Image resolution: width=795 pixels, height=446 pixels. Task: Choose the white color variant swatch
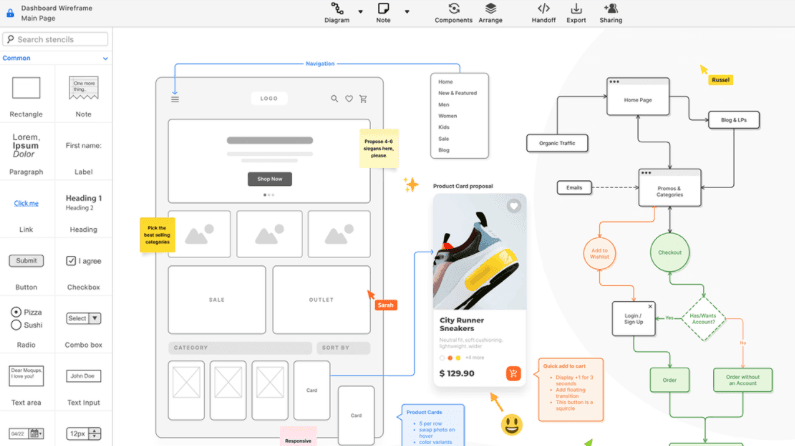(x=442, y=358)
